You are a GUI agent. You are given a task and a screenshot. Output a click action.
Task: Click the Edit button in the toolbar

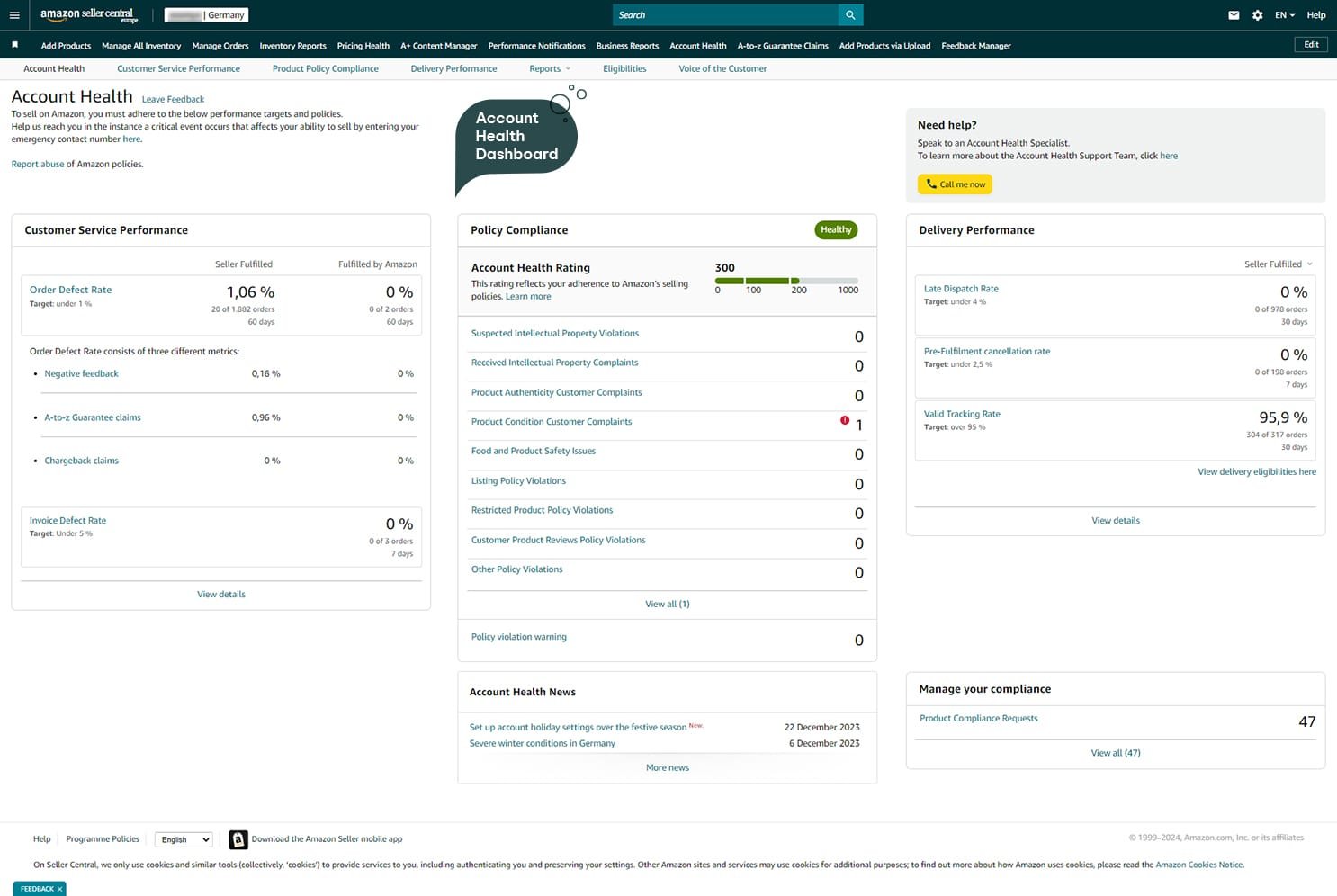tap(1311, 45)
